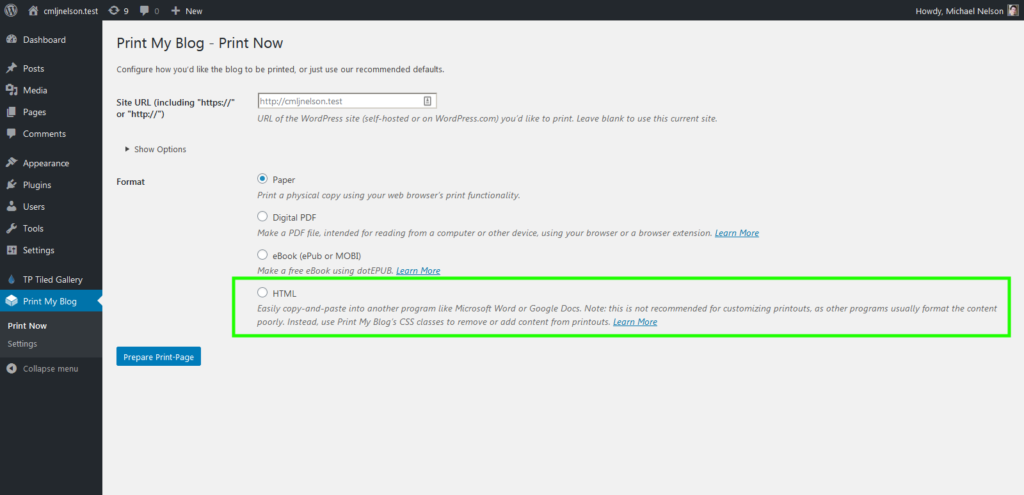Click the Media icon in sidebar

11,90
